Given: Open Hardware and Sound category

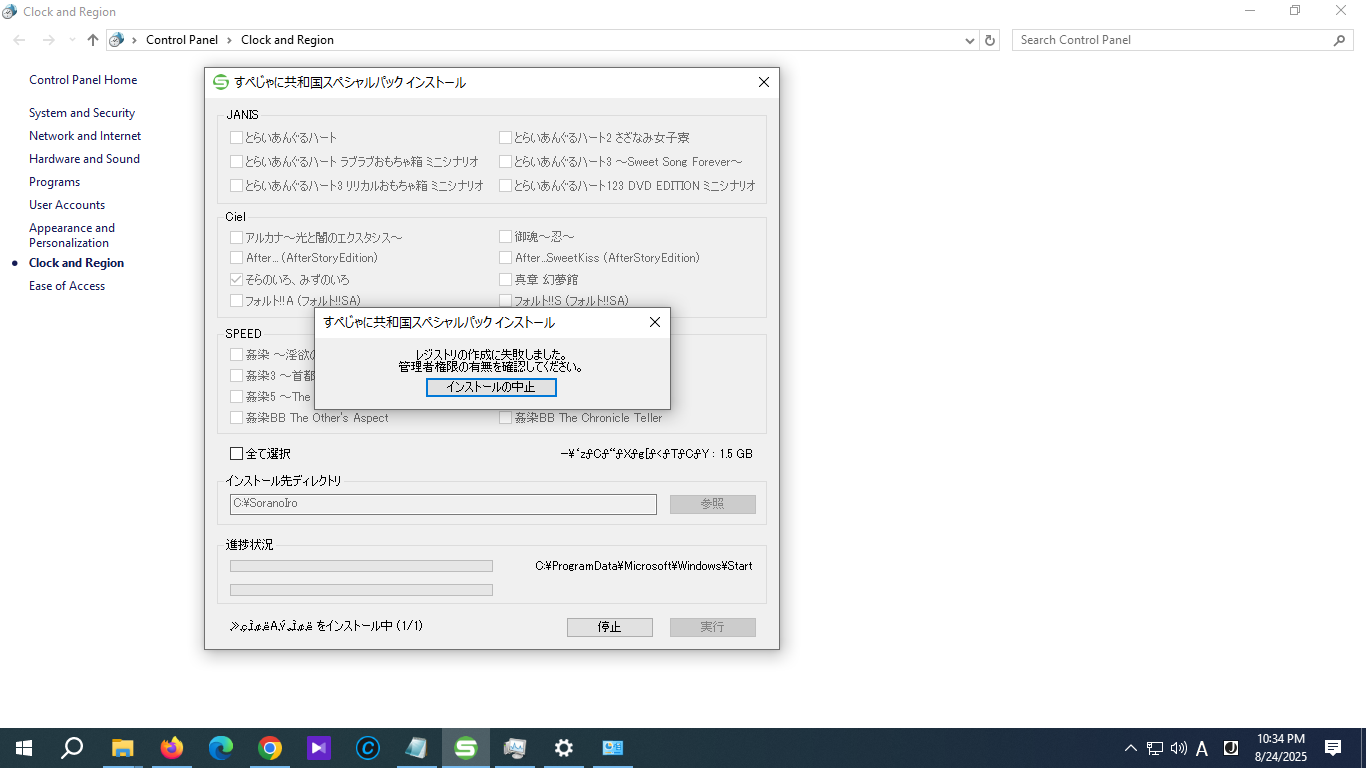Looking at the screenshot, I should [84, 159].
